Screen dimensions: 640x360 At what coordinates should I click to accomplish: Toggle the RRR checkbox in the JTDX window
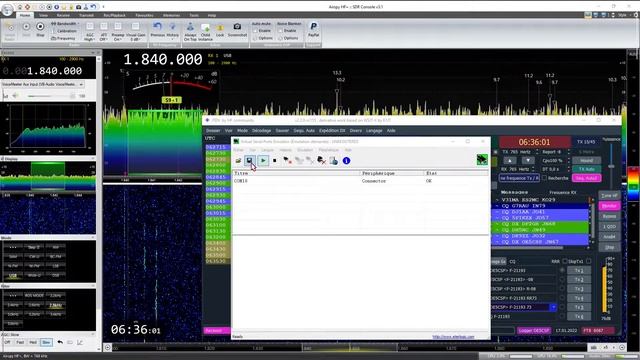coord(565,261)
